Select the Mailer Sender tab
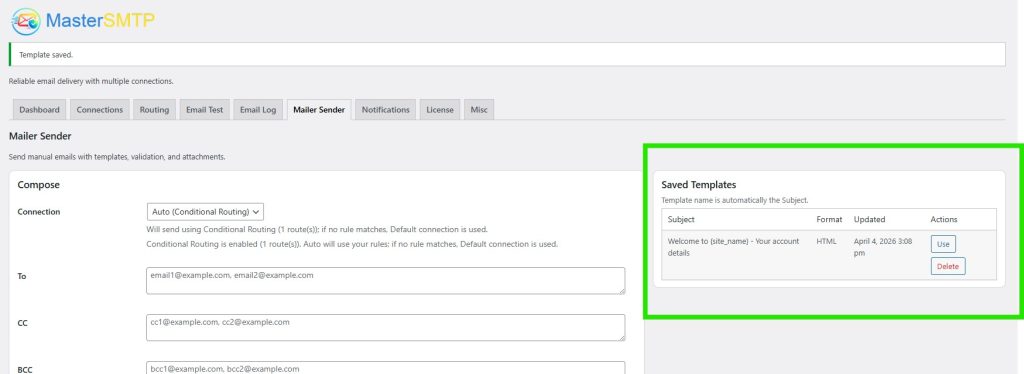1024x374 pixels. pyautogui.click(x=319, y=110)
